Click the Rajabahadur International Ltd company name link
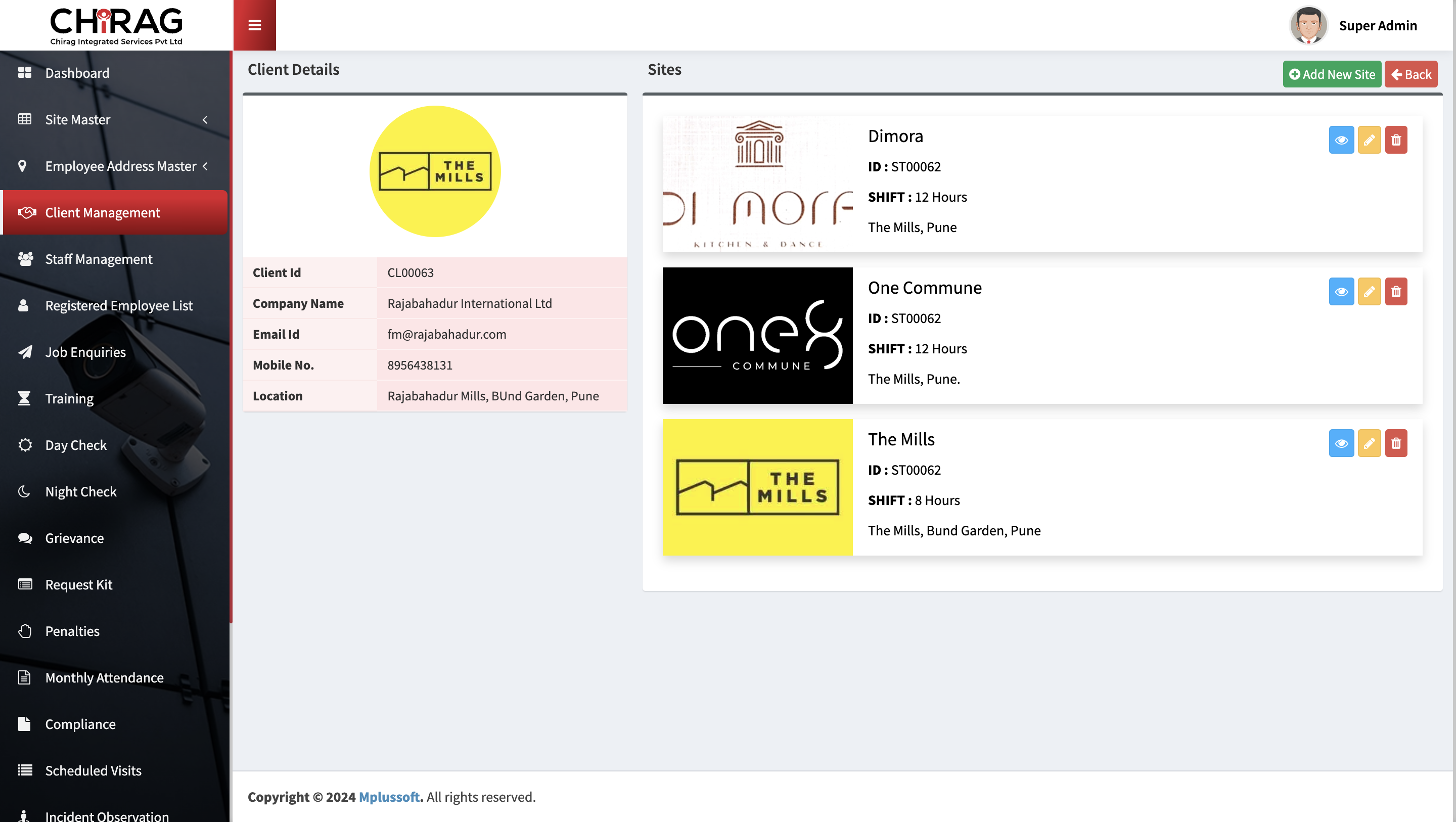Viewport: 1456px width, 822px height. coord(470,303)
